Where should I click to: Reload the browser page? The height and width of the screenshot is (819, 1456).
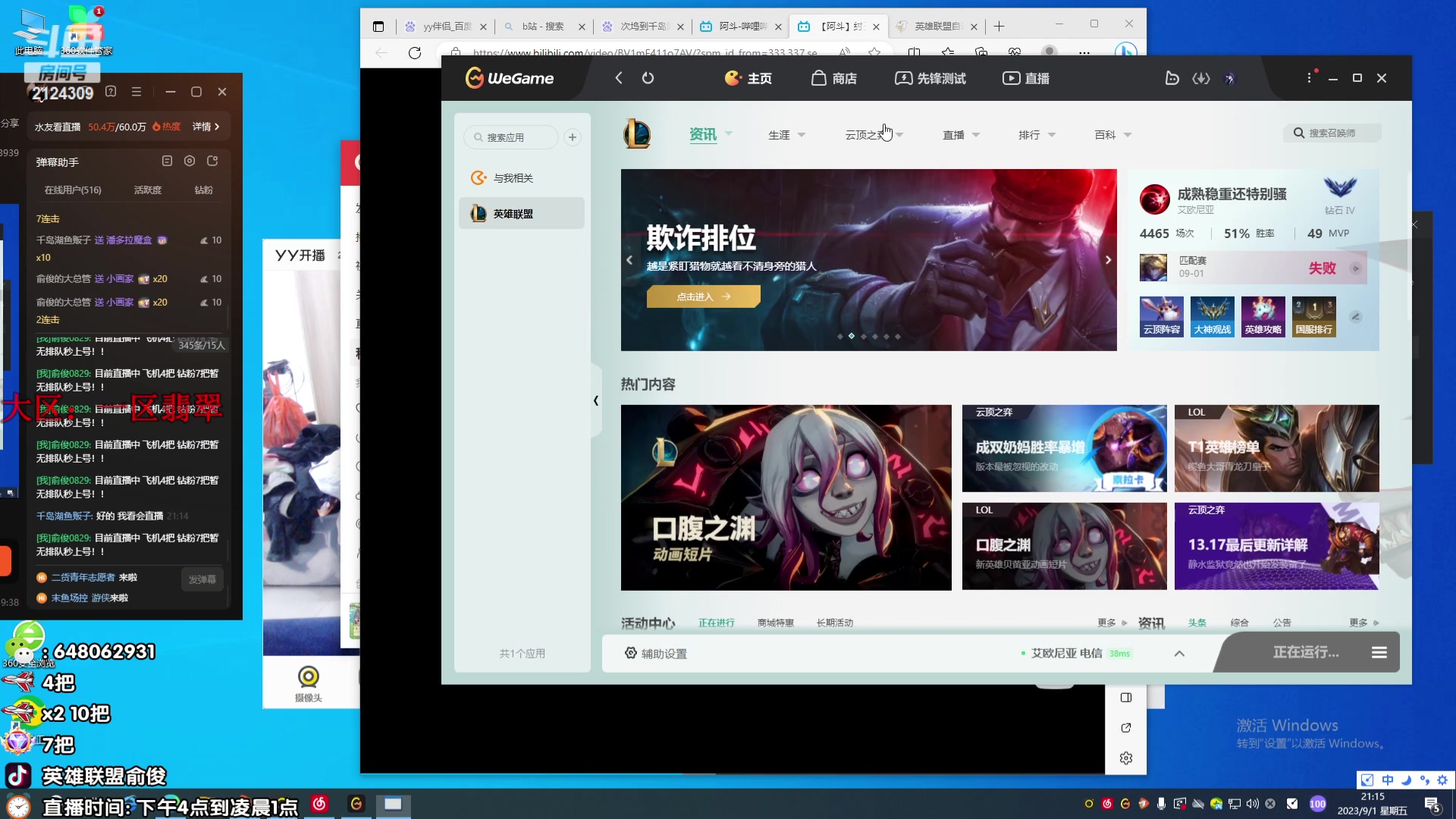[414, 52]
